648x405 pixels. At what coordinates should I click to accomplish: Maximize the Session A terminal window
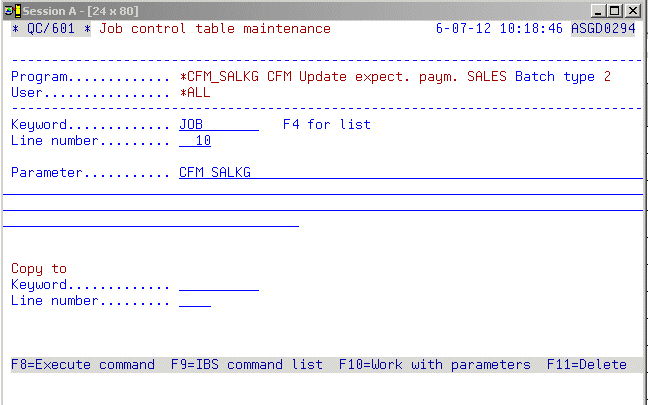[616, 9]
